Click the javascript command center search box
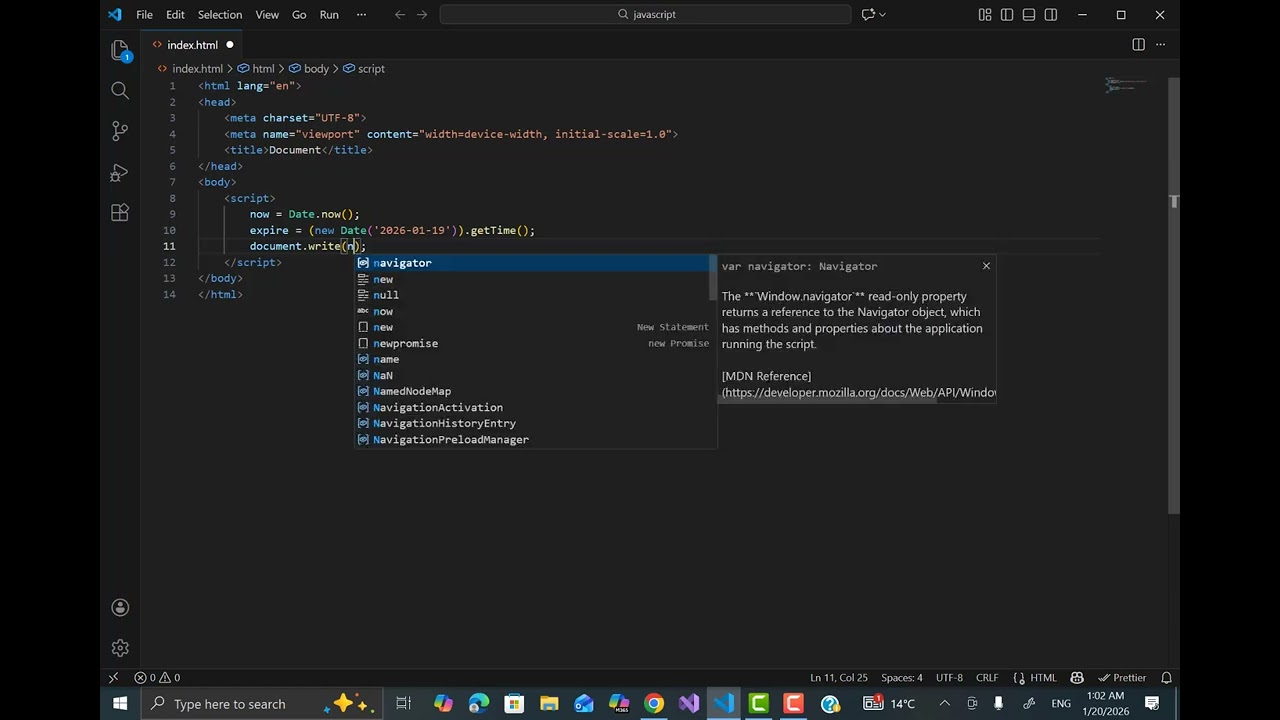The image size is (1280, 720). pyautogui.click(x=646, y=15)
